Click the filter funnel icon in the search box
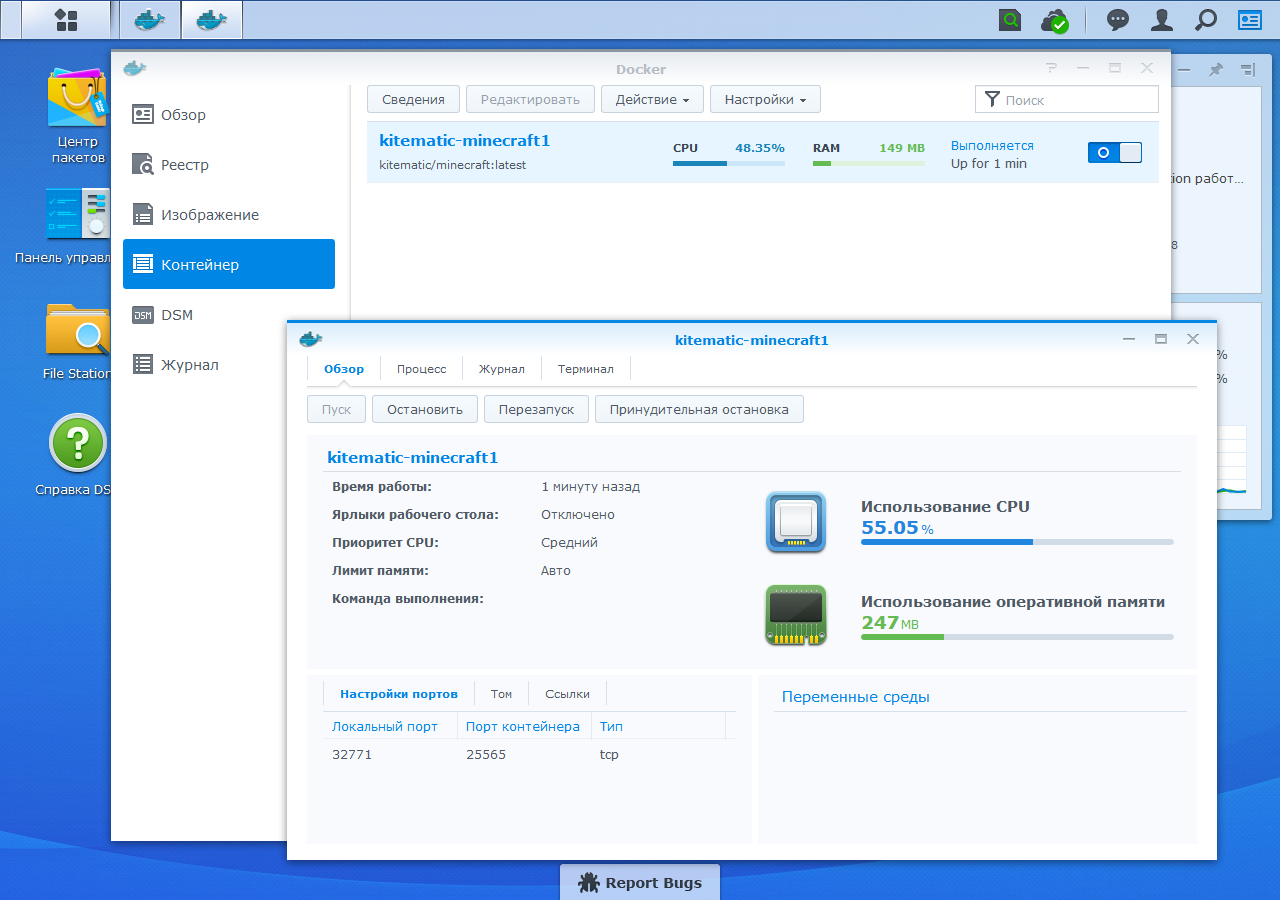 click(992, 99)
